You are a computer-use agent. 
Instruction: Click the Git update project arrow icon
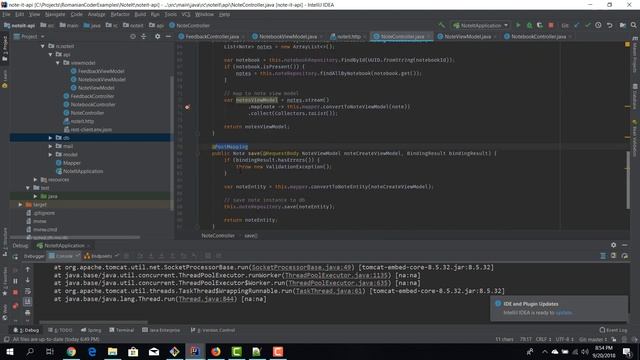(576, 25)
